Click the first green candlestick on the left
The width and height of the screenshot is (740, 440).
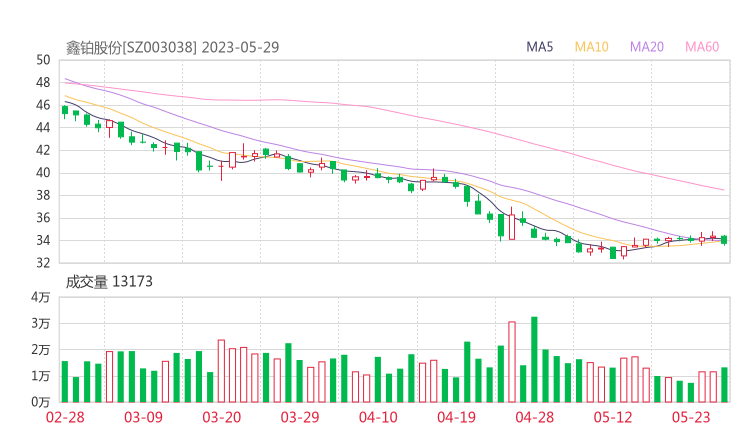[x=65, y=111]
